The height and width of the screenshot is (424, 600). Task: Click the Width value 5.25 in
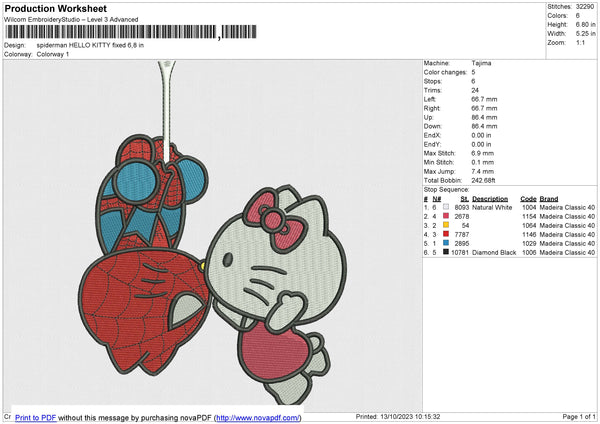pos(585,34)
